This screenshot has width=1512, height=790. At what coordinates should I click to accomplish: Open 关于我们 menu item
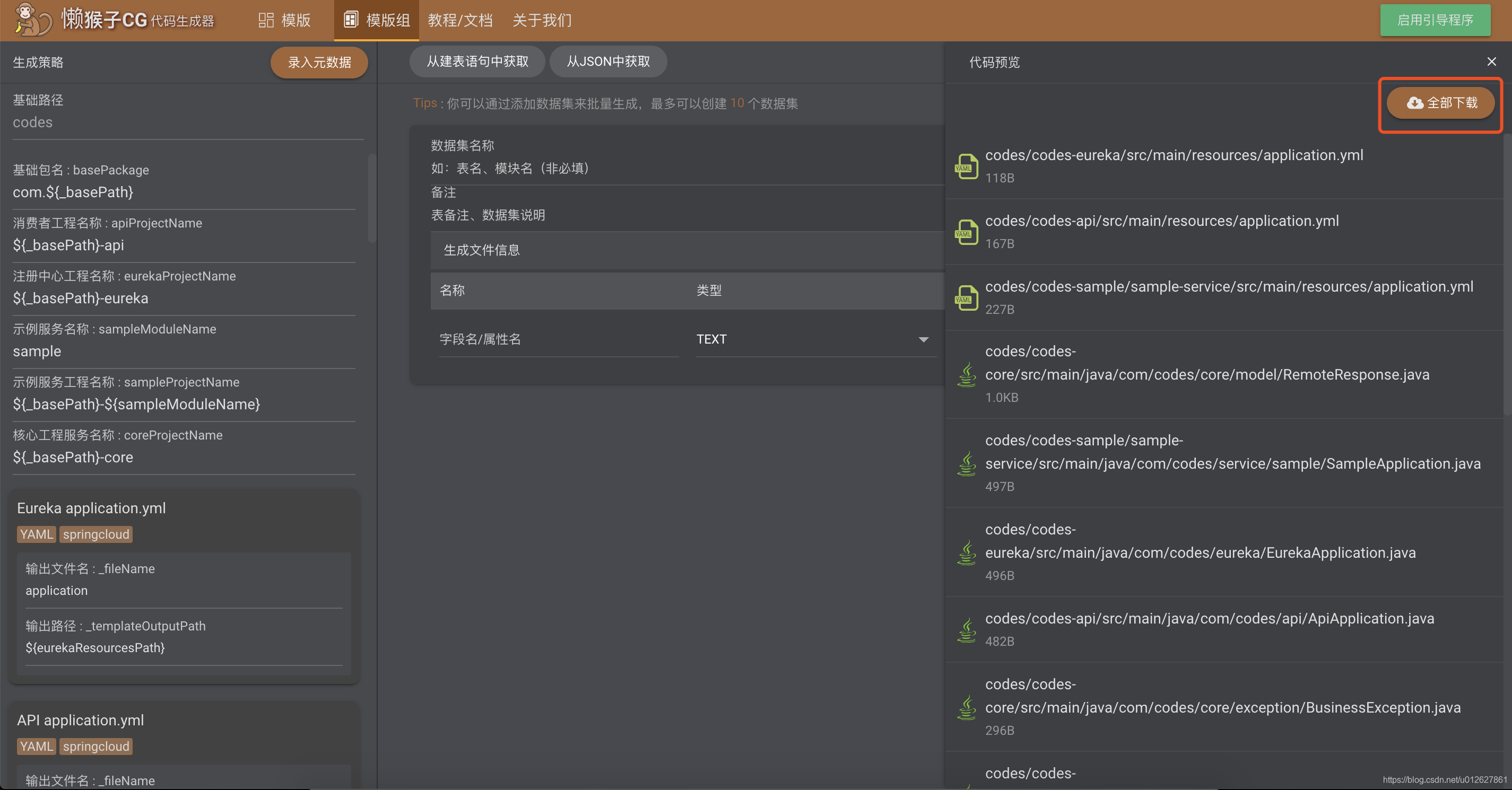click(x=542, y=20)
